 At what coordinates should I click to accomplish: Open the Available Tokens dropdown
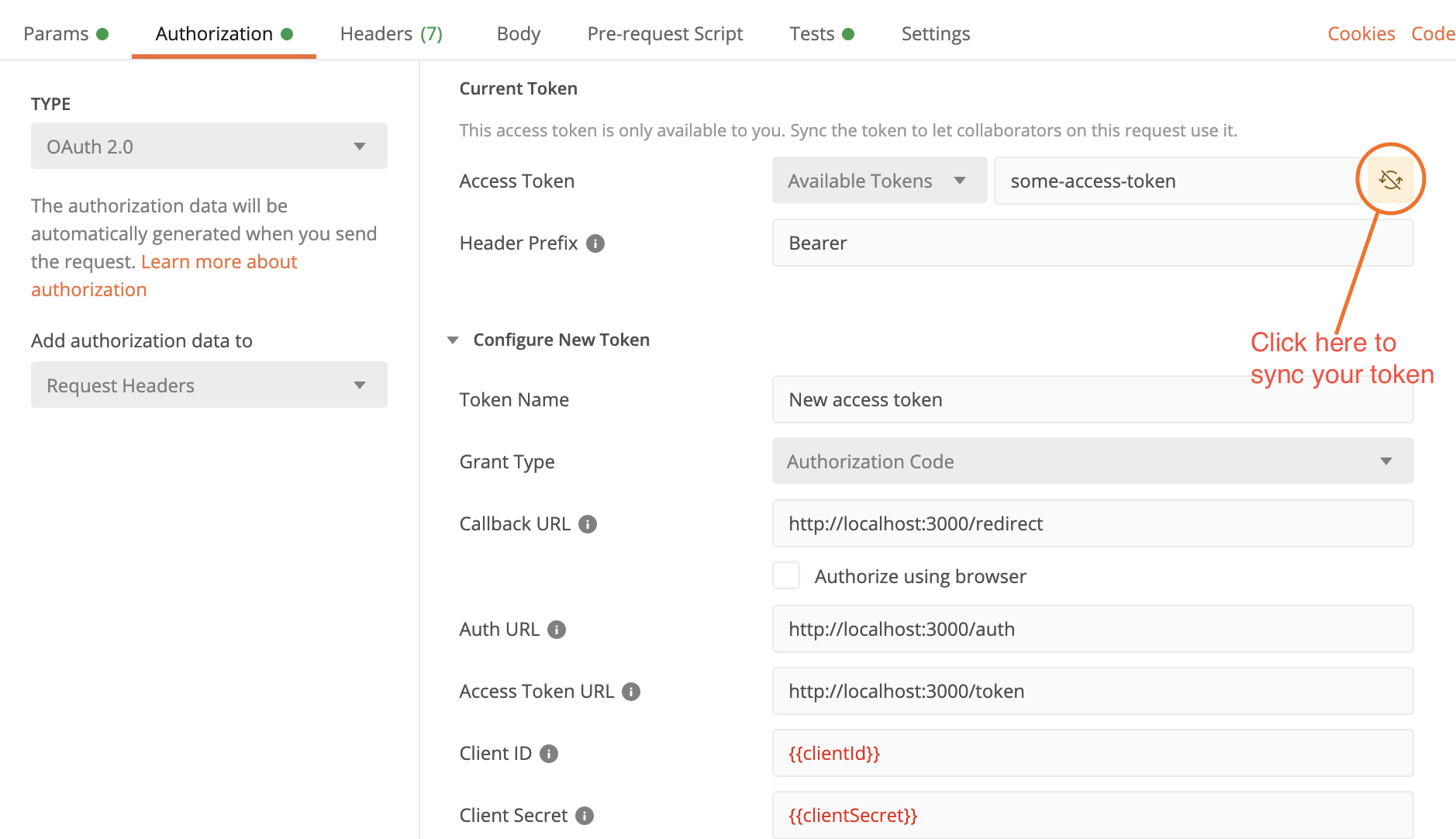click(x=879, y=181)
